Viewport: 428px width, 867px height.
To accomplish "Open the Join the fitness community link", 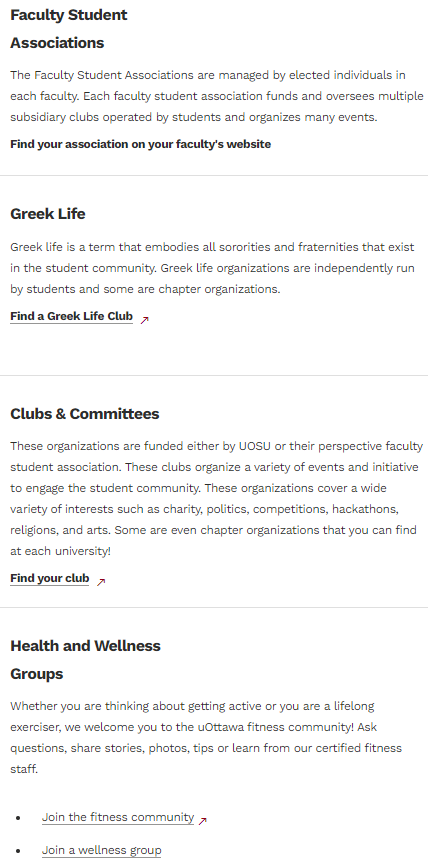I will coord(118,817).
